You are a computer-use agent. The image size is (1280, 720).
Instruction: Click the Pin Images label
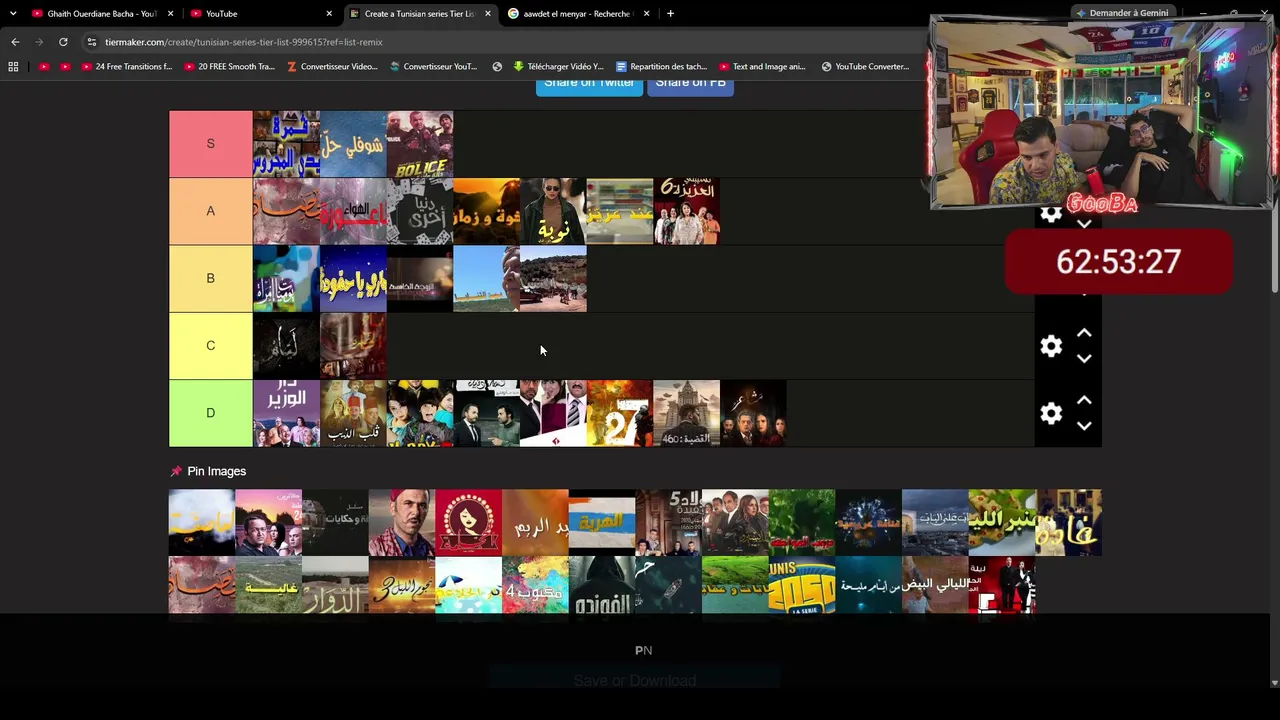pyautogui.click(x=216, y=471)
